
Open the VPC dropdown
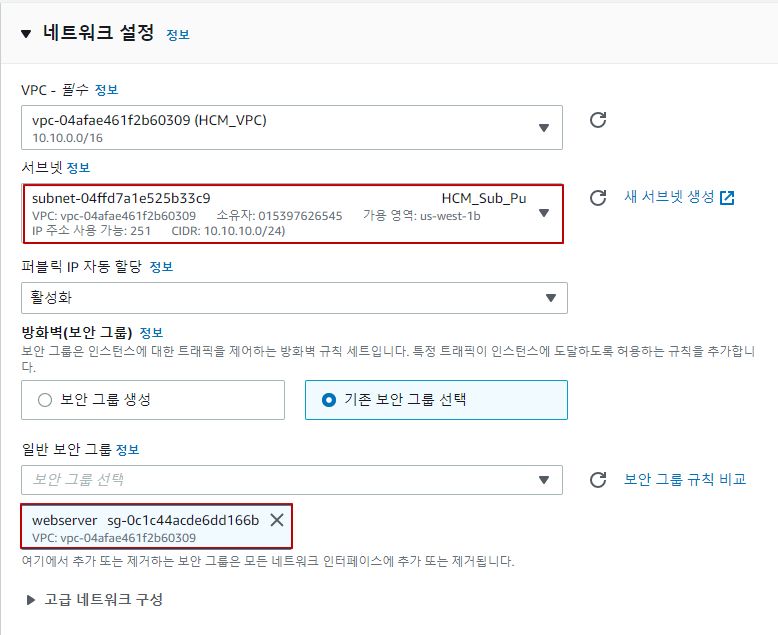[x=292, y=127]
